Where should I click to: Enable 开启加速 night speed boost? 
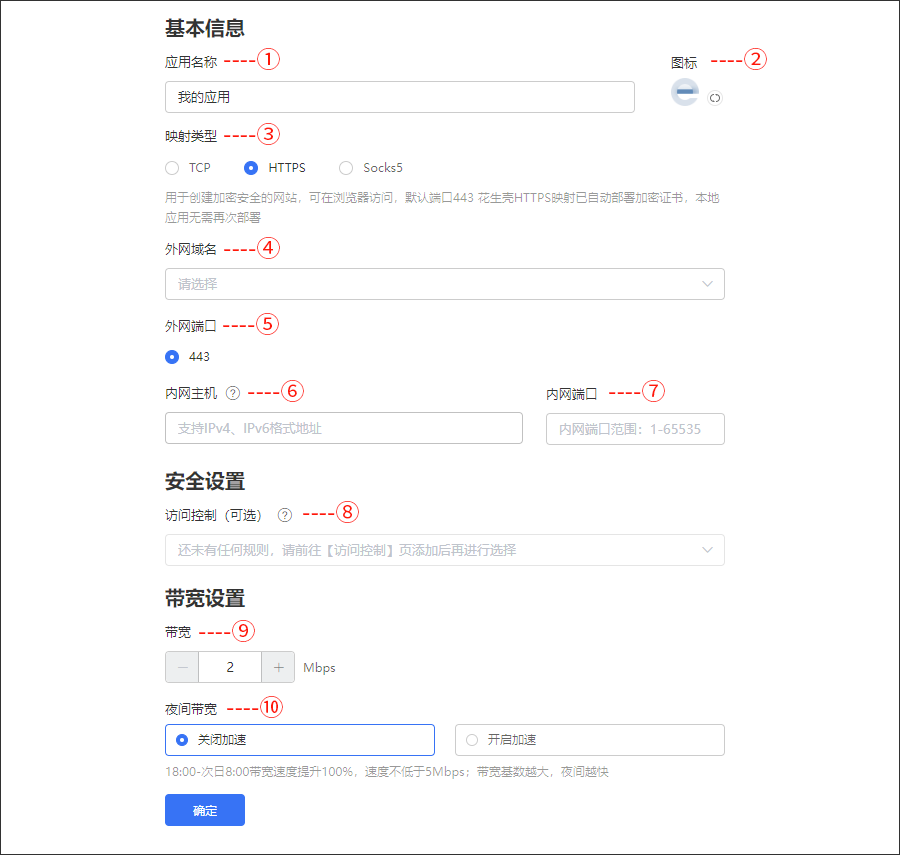471,740
